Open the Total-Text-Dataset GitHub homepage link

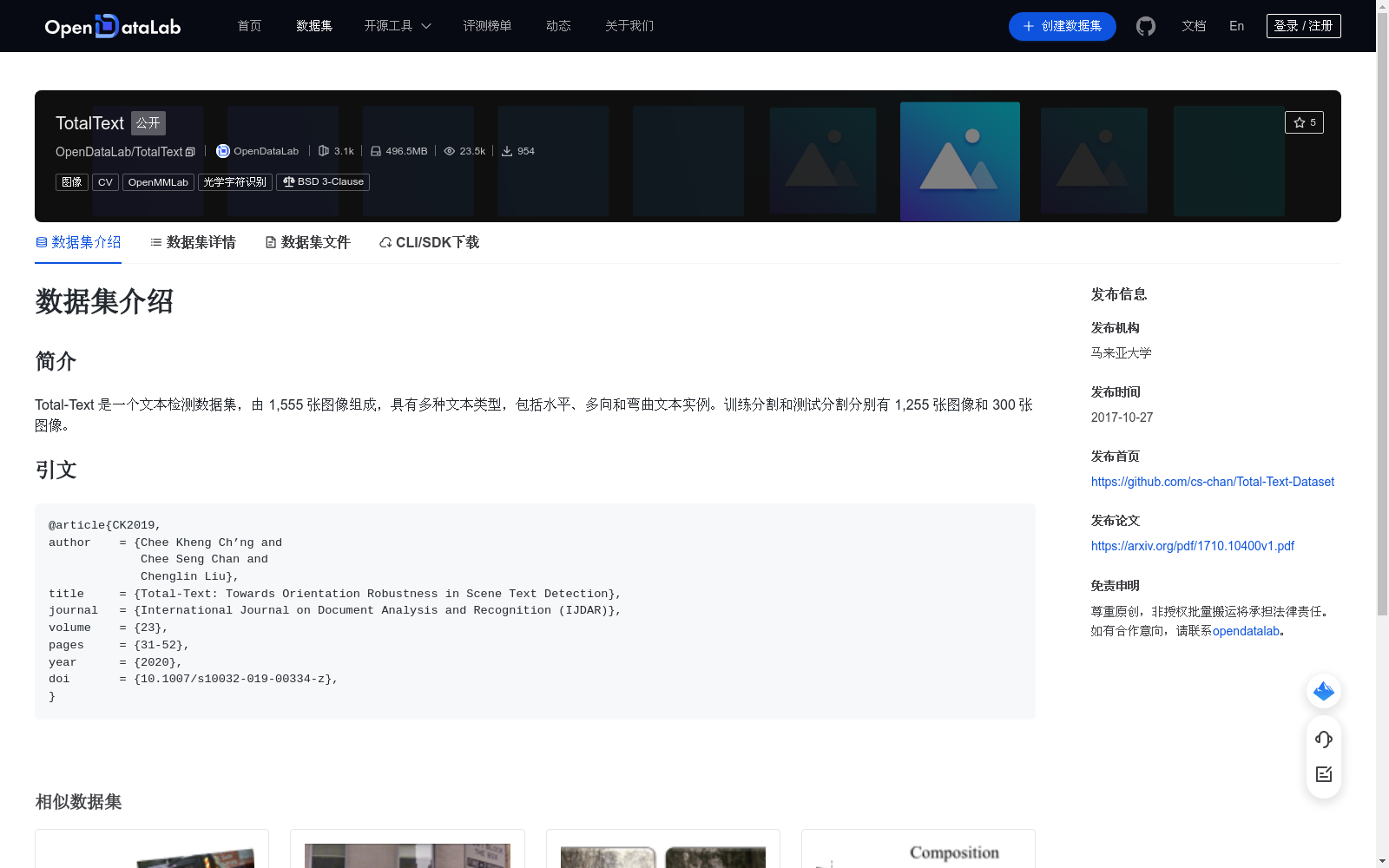(1213, 482)
